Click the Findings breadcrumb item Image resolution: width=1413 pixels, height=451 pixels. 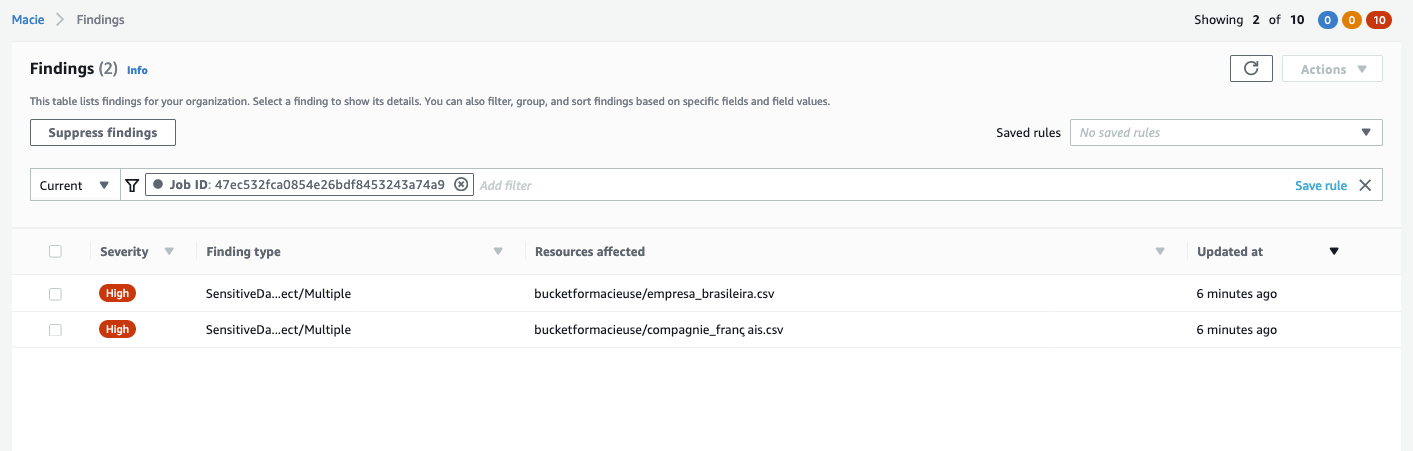101,19
